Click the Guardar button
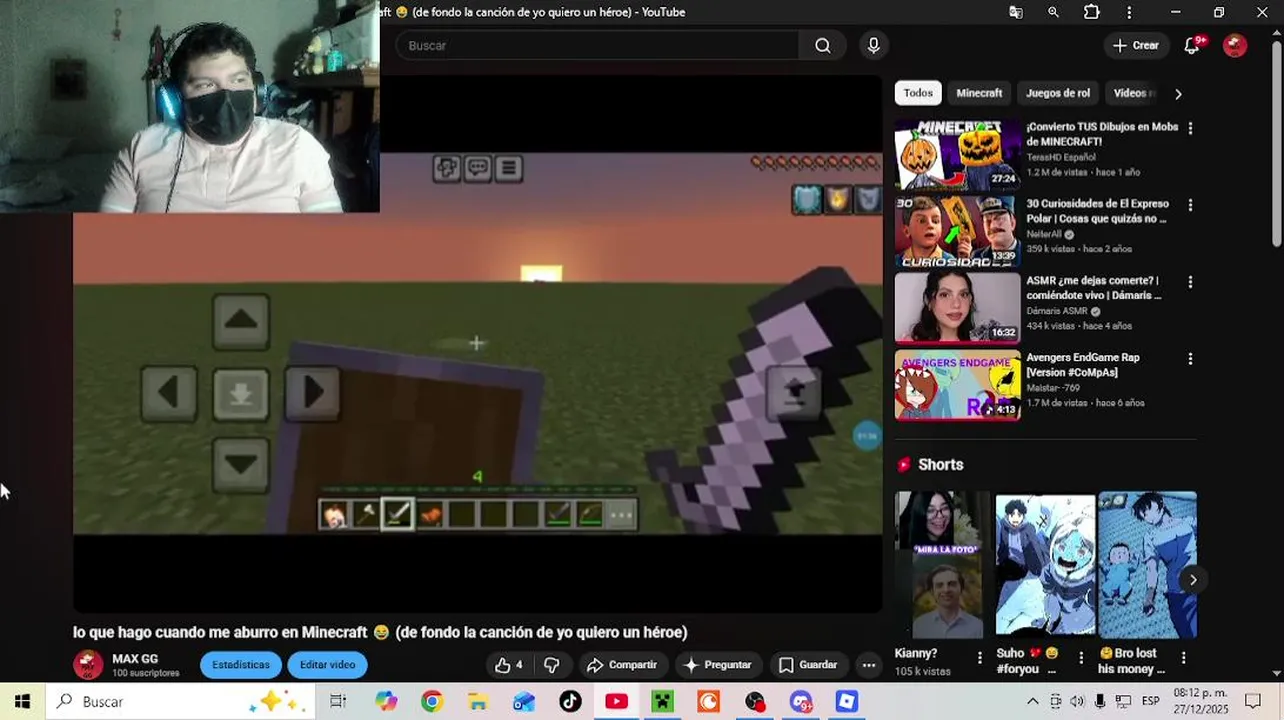The image size is (1284, 720). [808, 665]
